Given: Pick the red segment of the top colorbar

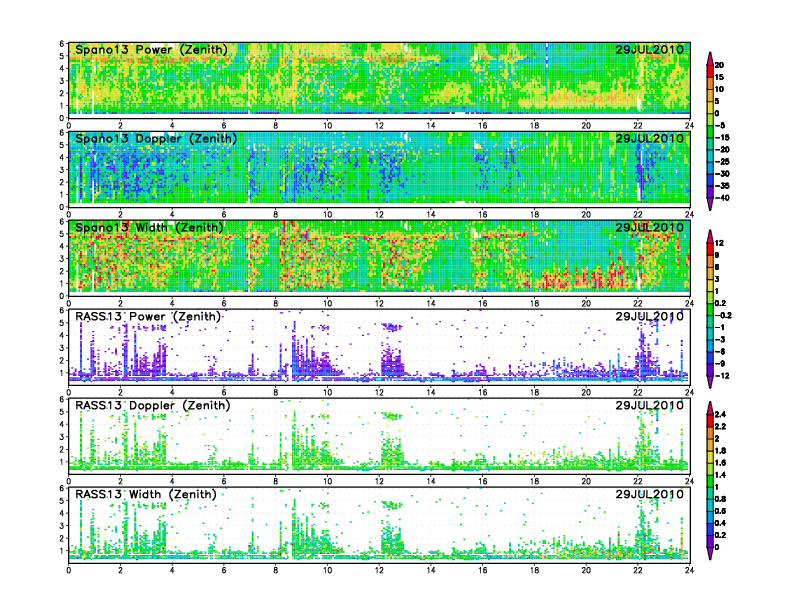Looking at the screenshot, I should [710, 71].
